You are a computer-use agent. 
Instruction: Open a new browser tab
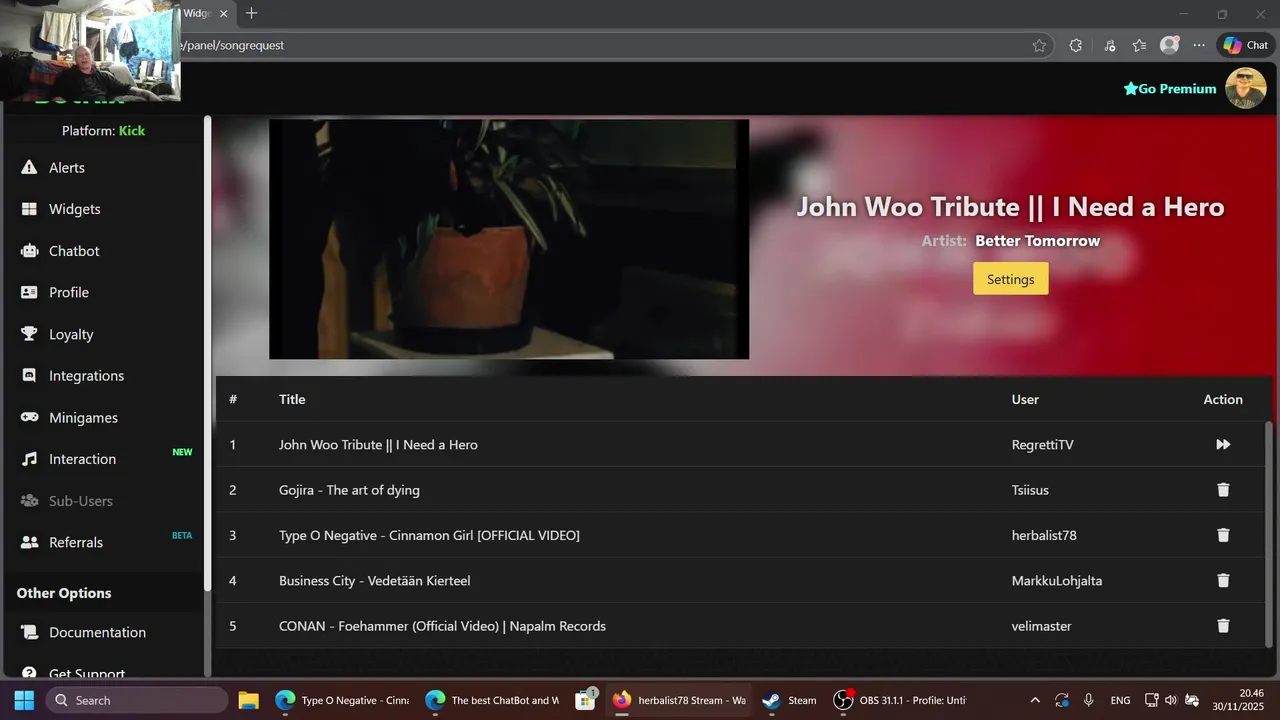point(252,13)
